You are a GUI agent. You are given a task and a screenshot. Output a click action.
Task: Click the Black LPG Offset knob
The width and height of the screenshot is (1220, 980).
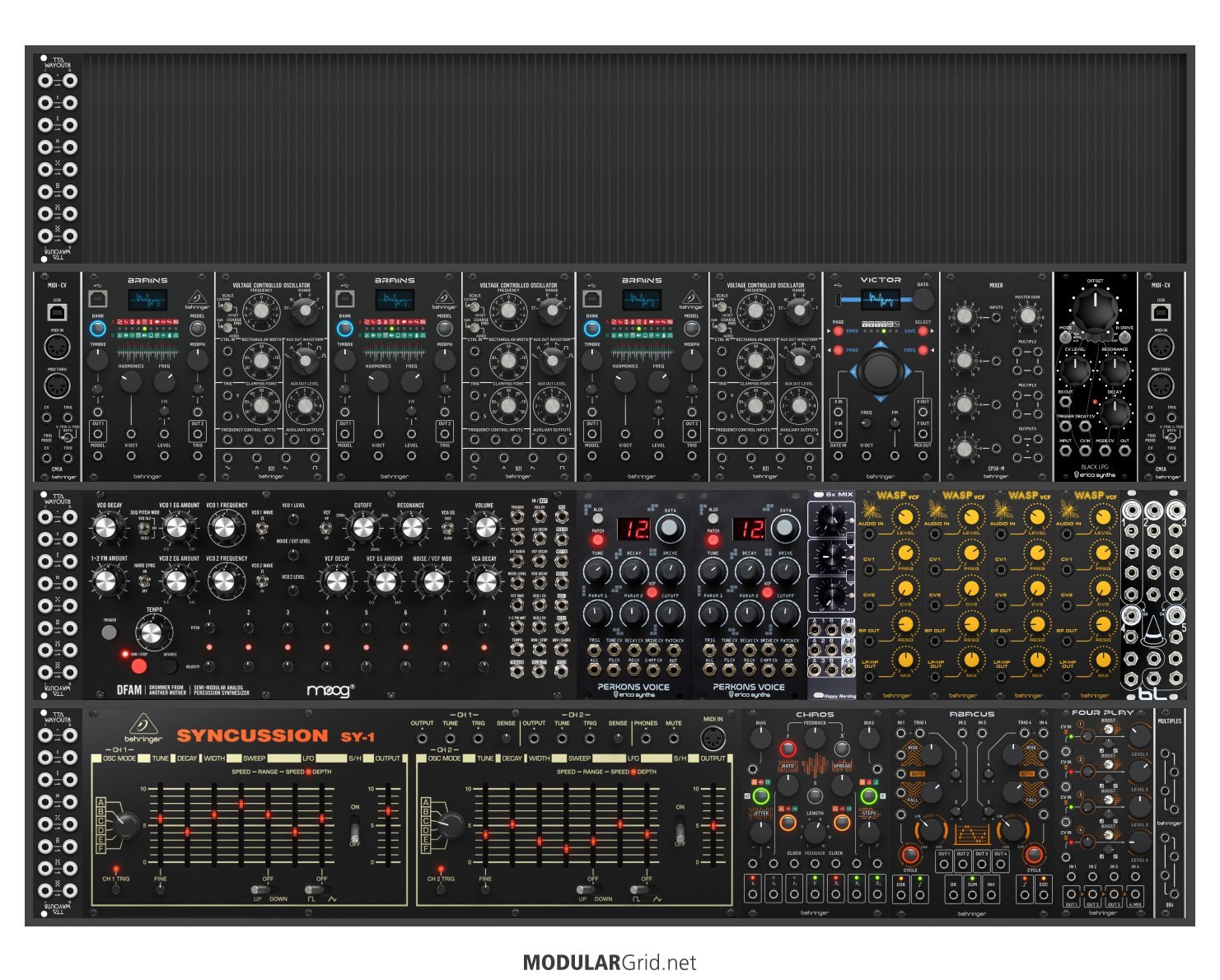1096,310
